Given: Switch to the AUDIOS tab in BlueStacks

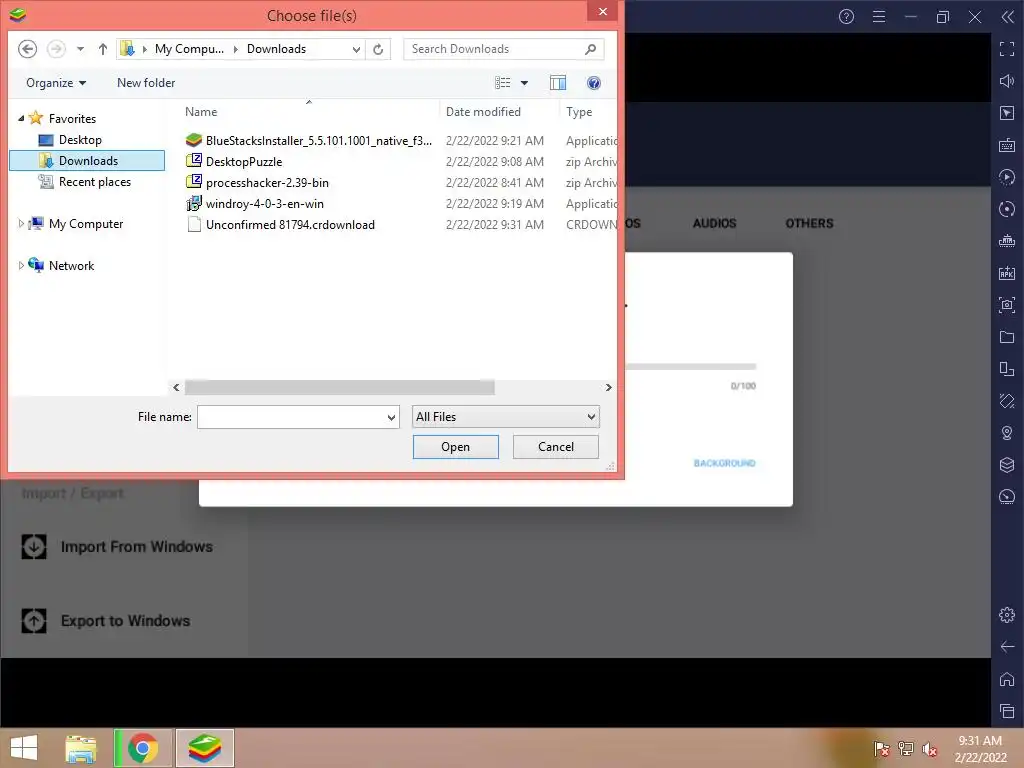Looking at the screenshot, I should click(x=714, y=223).
